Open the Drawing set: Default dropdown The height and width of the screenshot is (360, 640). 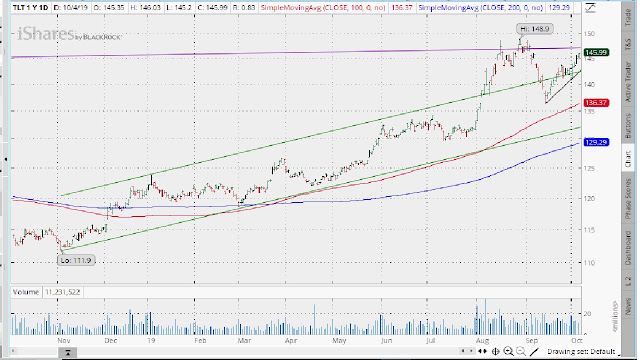[581, 351]
